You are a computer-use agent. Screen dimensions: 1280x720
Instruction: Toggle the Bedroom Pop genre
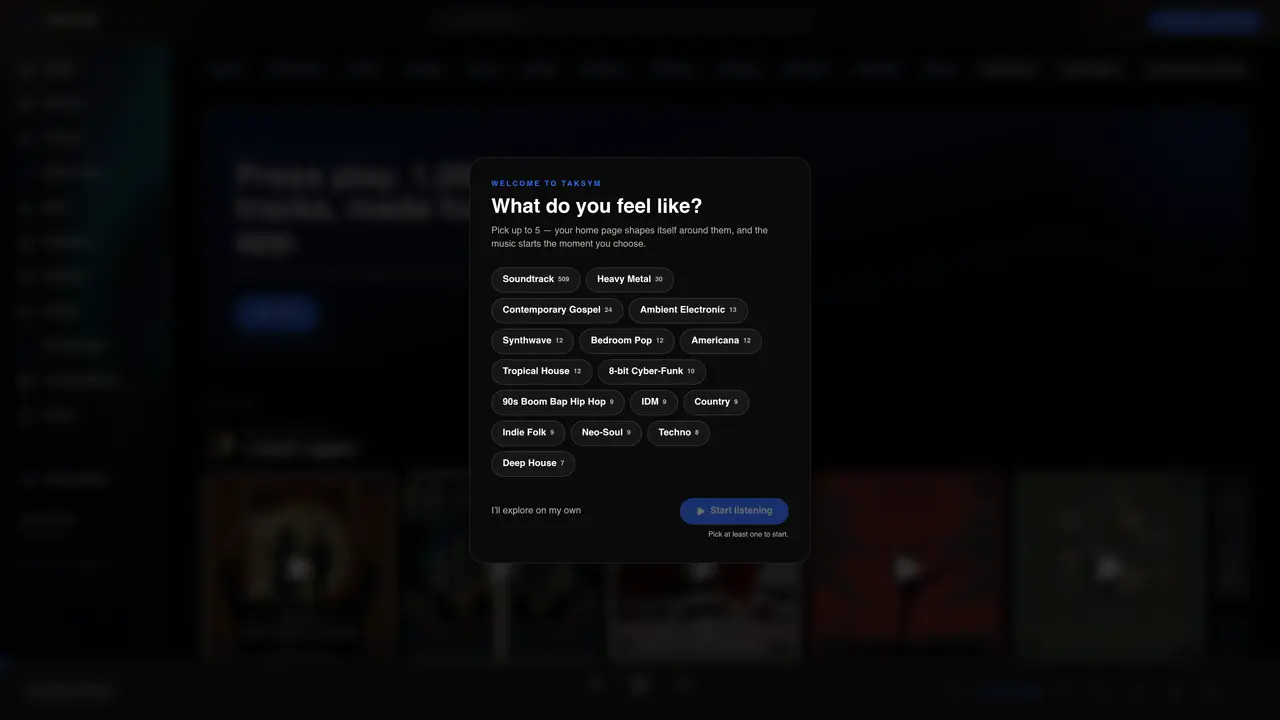627,341
